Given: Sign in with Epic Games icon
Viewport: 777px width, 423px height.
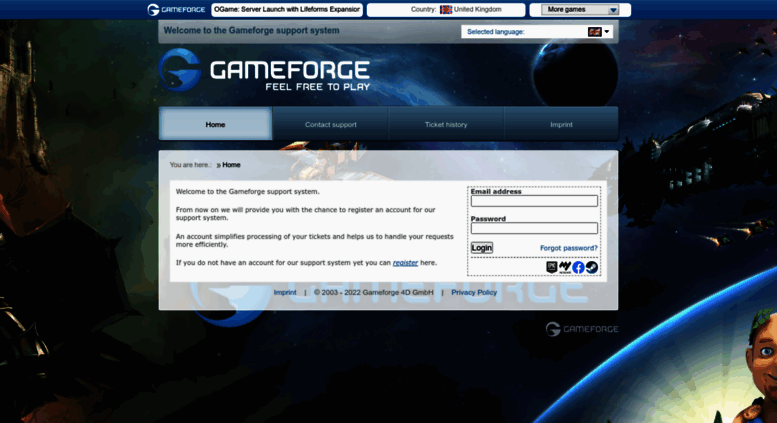Looking at the screenshot, I should coord(552,267).
